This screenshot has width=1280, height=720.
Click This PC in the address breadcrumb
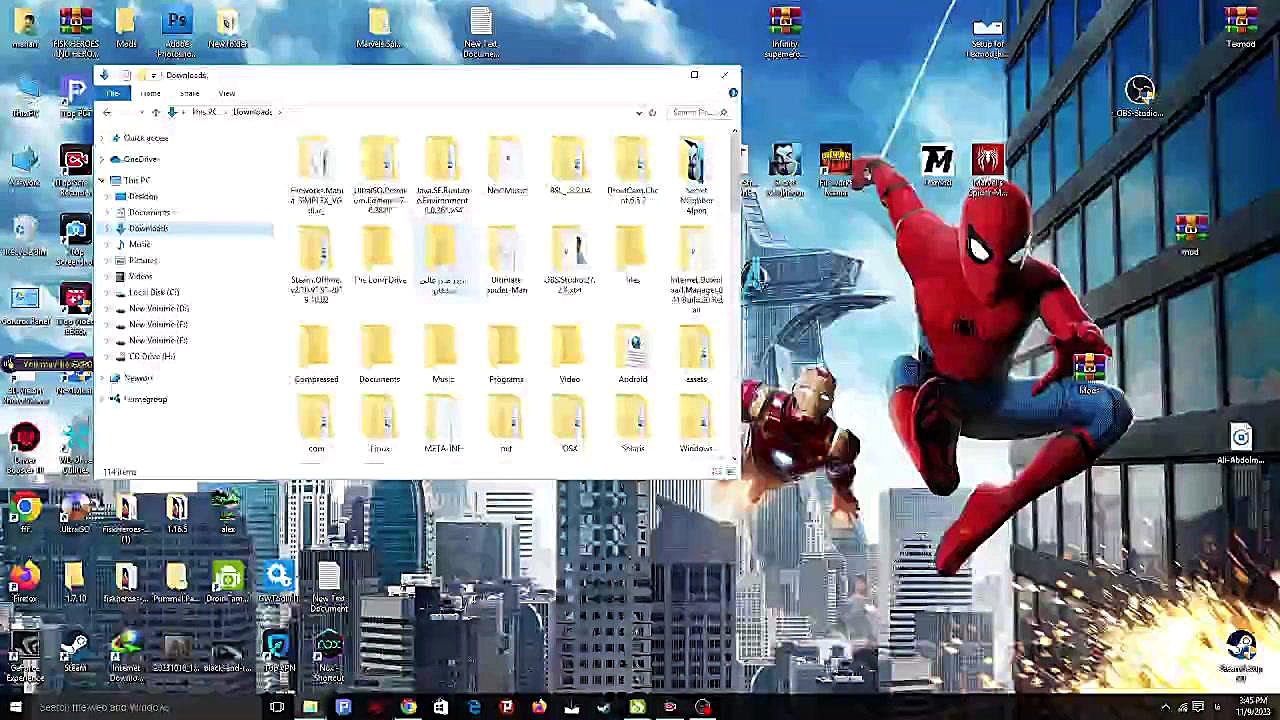coord(204,112)
